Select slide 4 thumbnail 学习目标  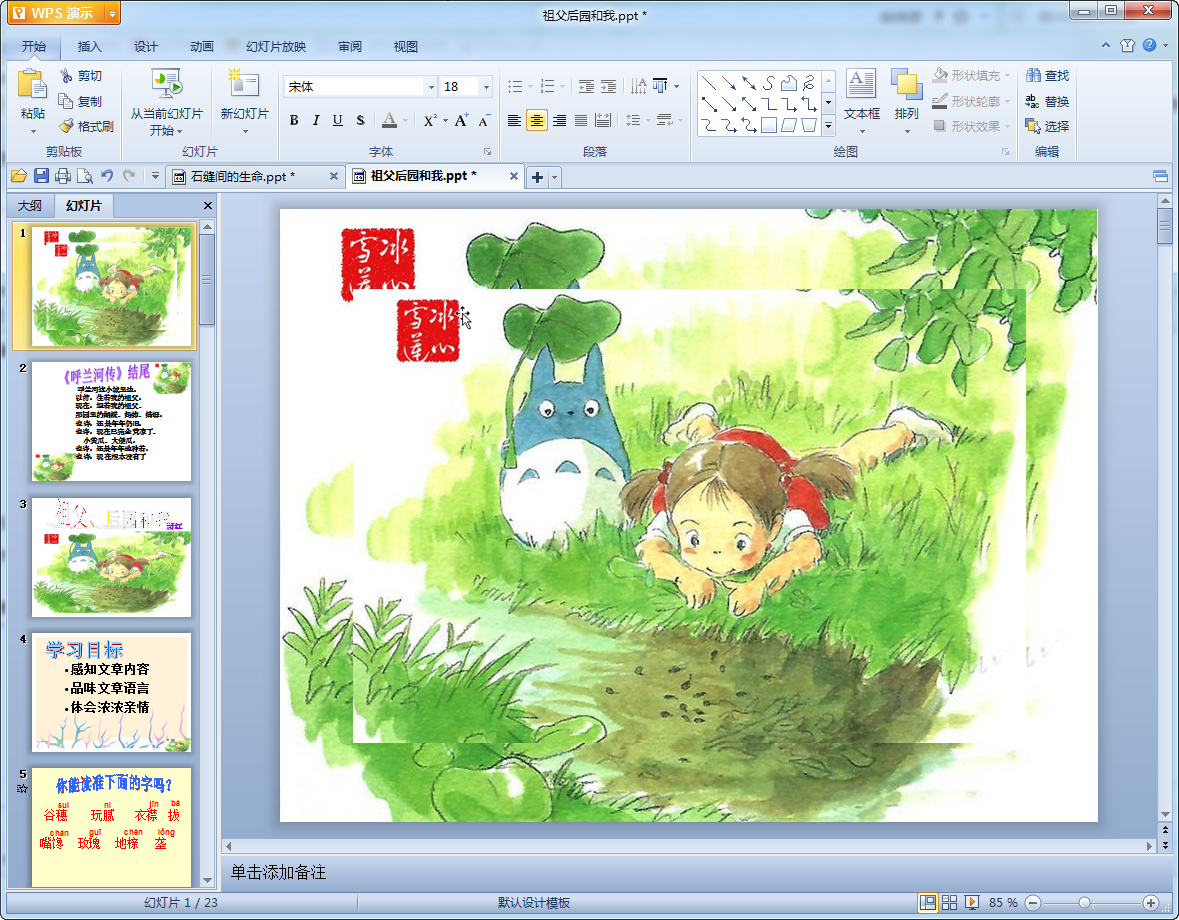tap(111, 692)
